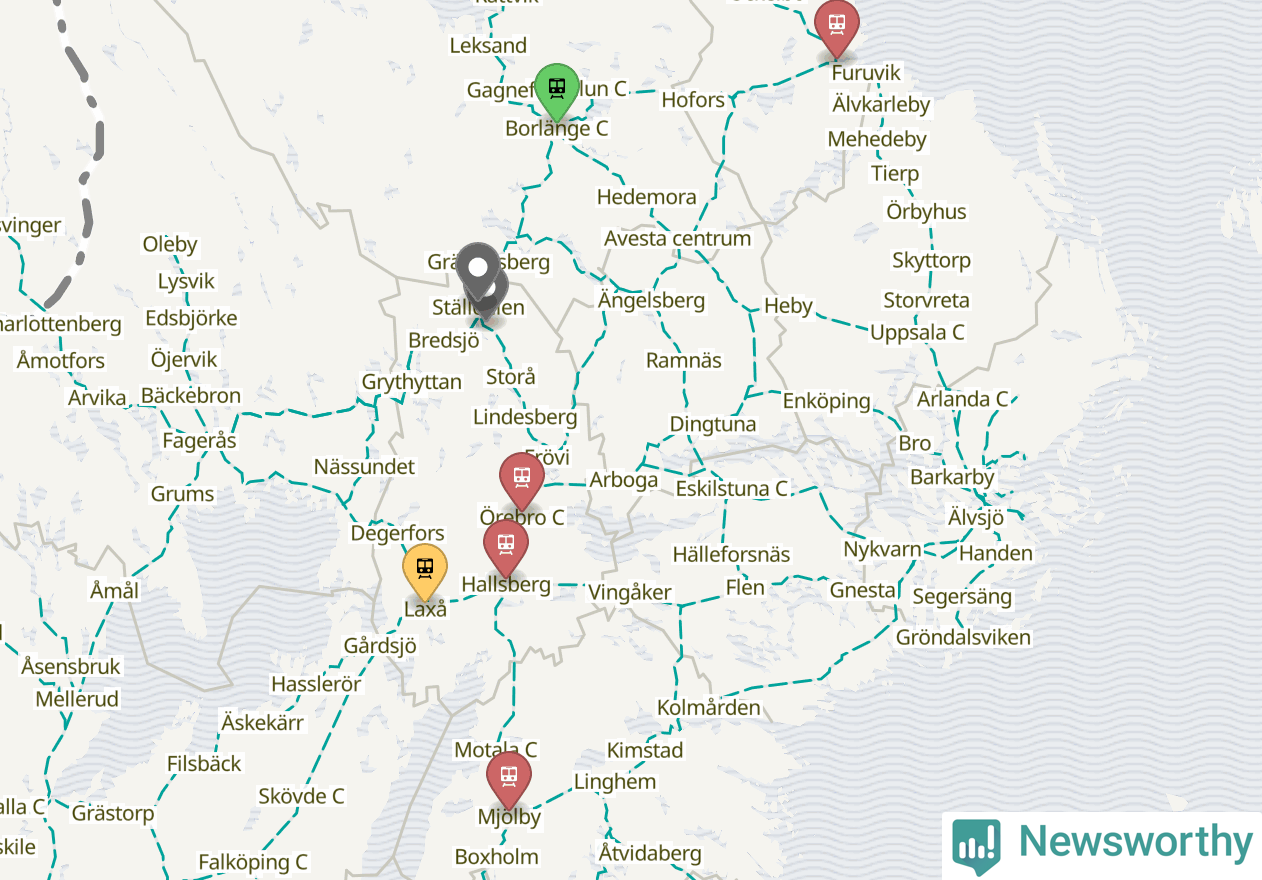Click the Arlanda C station label
The height and width of the screenshot is (880, 1262).
963,399
